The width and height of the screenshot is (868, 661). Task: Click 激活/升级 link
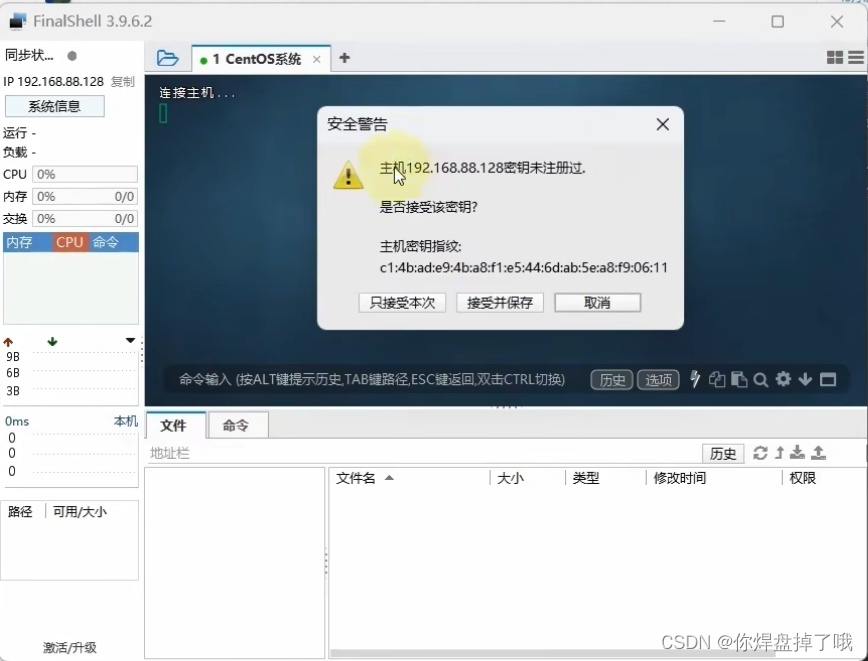coord(70,647)
